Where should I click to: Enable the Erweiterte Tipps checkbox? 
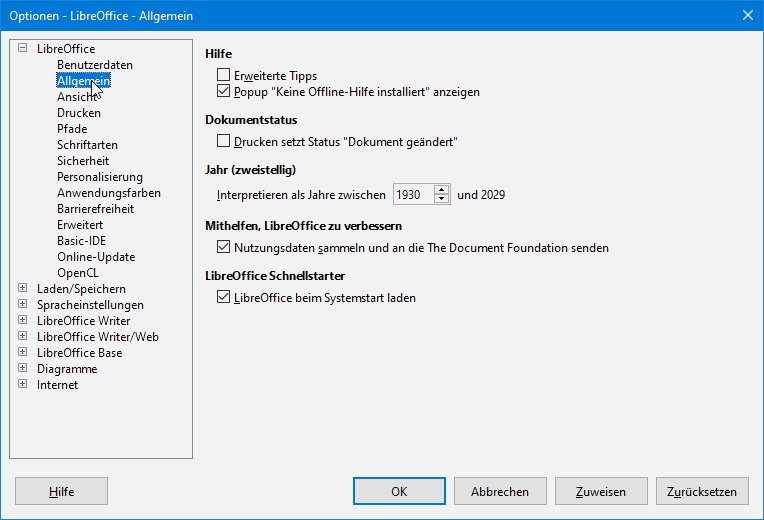[x=223, y=75]
